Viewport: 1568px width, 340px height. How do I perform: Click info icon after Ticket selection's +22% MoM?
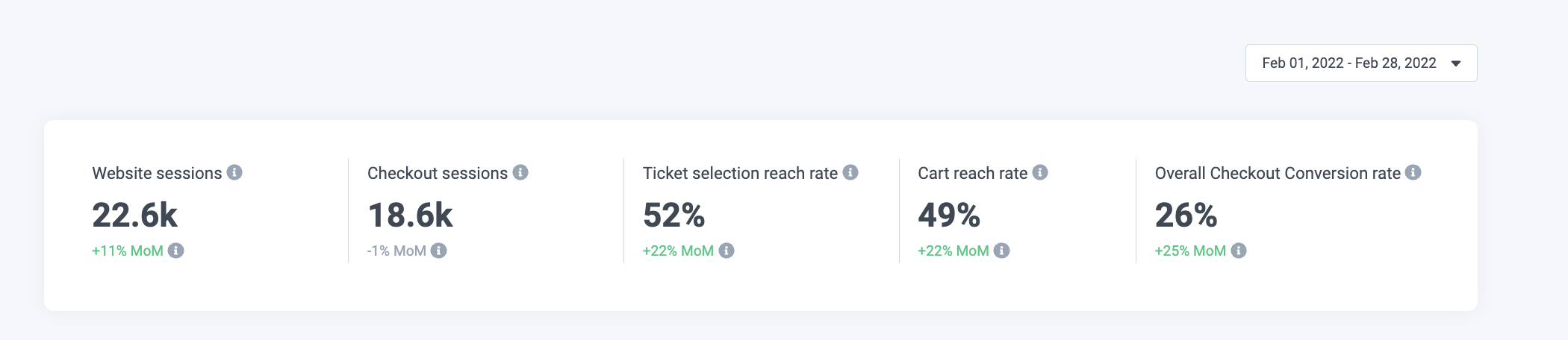pyautogui.click(x=727, y=251)
